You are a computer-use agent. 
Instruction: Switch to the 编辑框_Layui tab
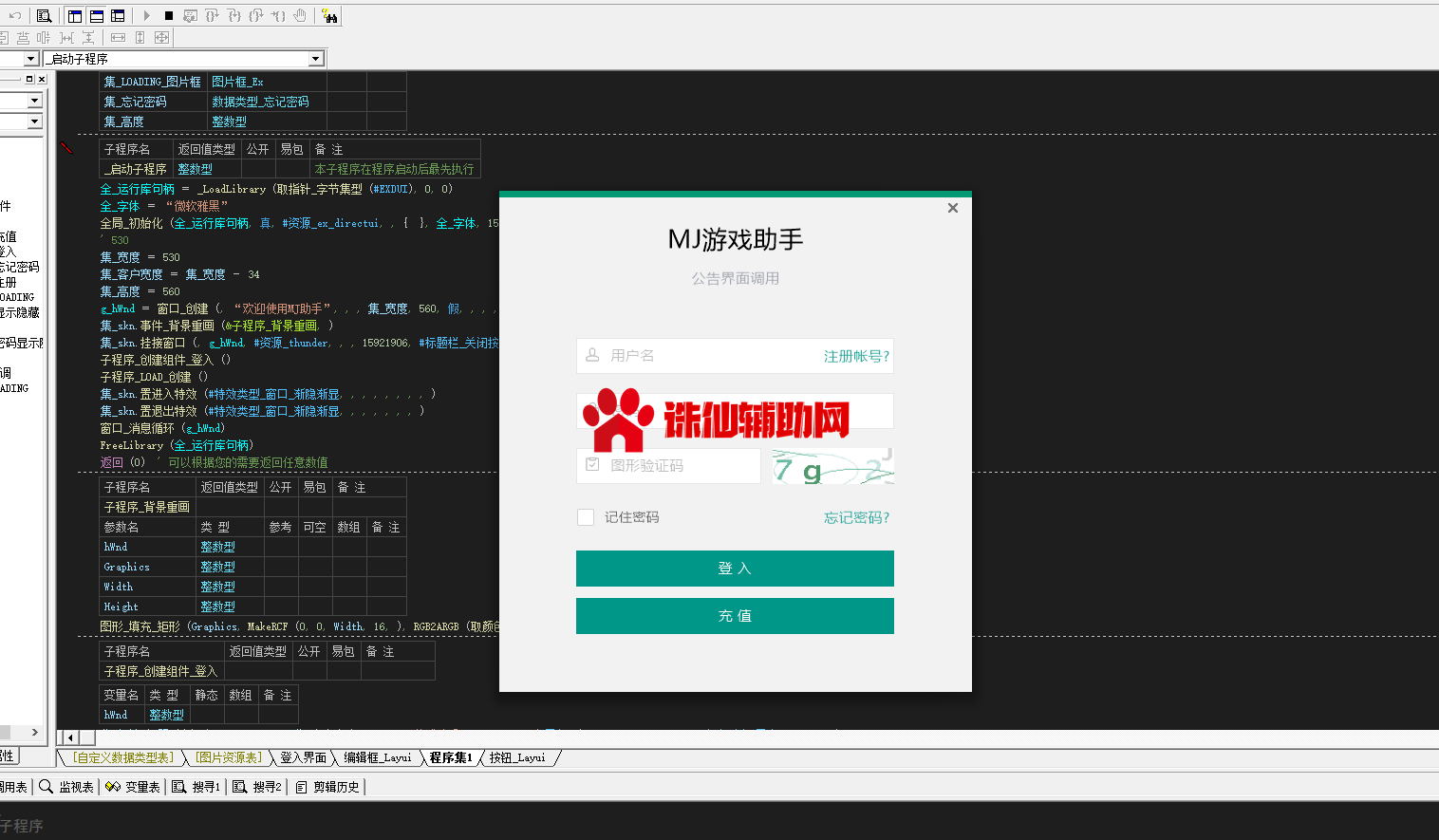click(378, 757)
